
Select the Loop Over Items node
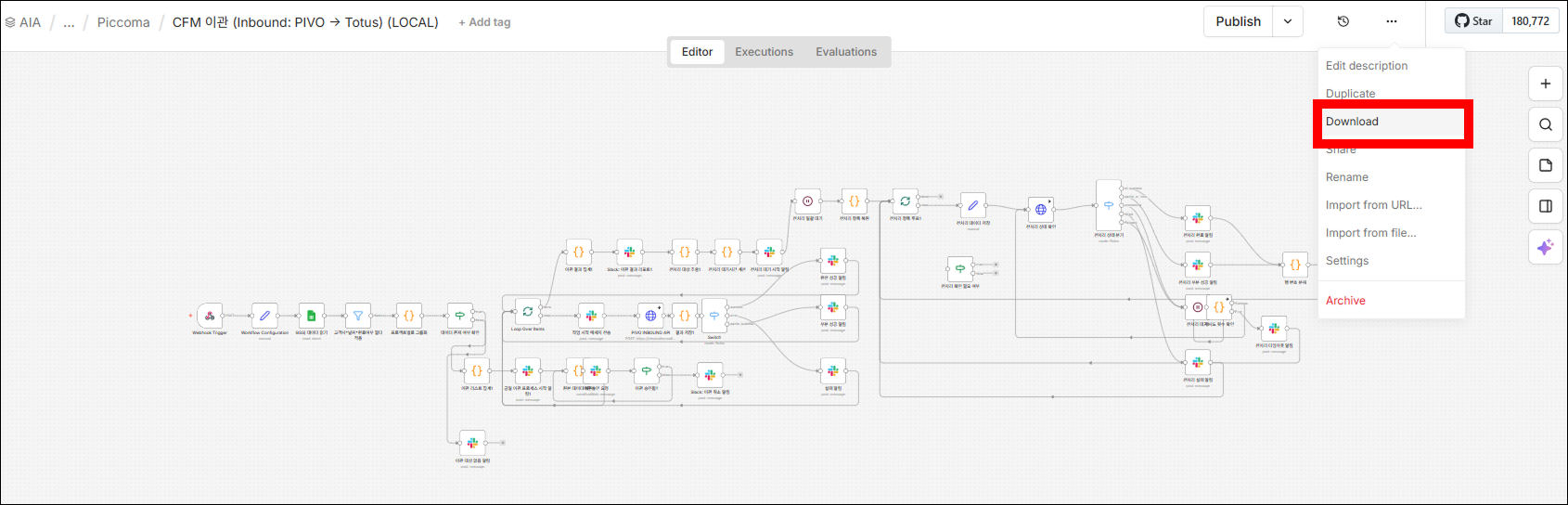pyautogui.click(x=527, y=312)
